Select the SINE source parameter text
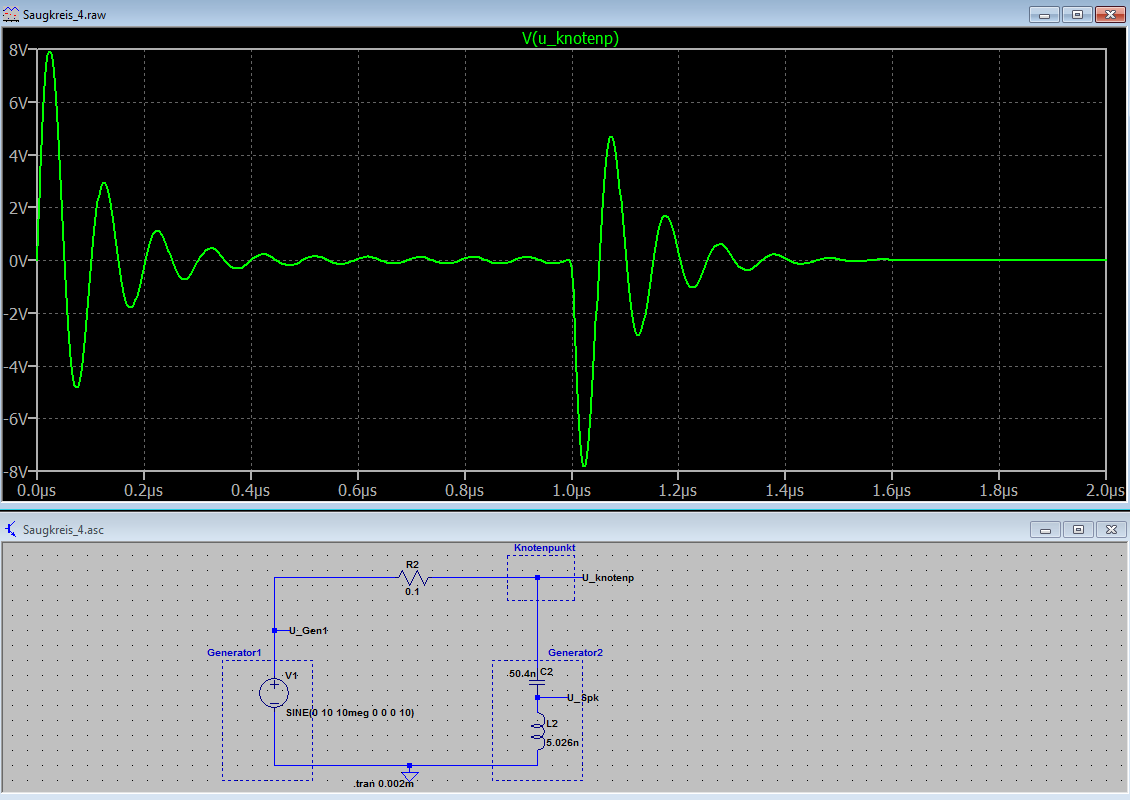 [x=349, y=712]
